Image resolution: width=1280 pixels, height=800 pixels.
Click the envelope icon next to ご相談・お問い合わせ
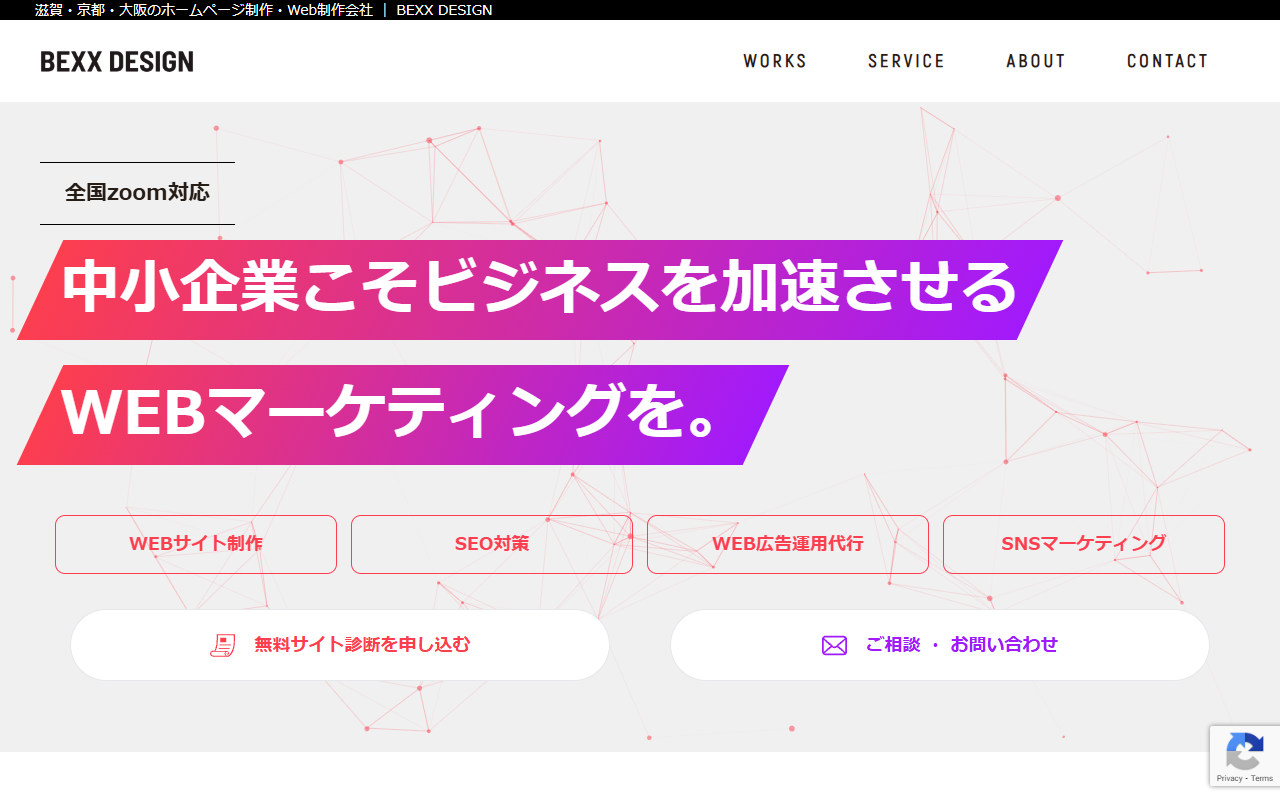coord(834,645)
